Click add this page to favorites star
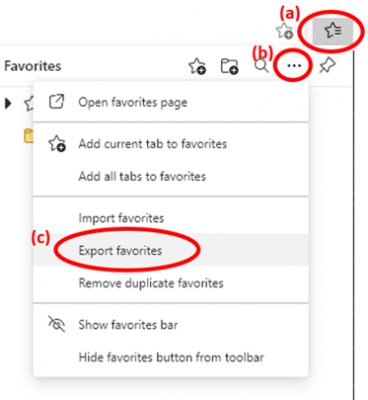This screenshot has height=400, width=368. [x=284, y=31]
